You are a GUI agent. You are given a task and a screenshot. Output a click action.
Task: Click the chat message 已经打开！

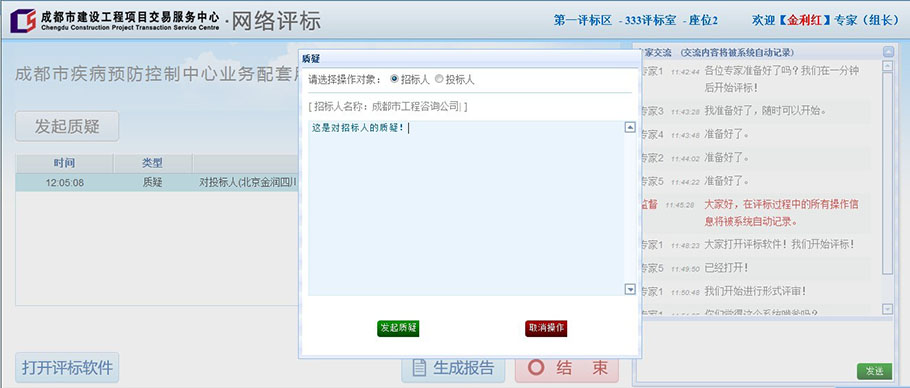(726, 268)
